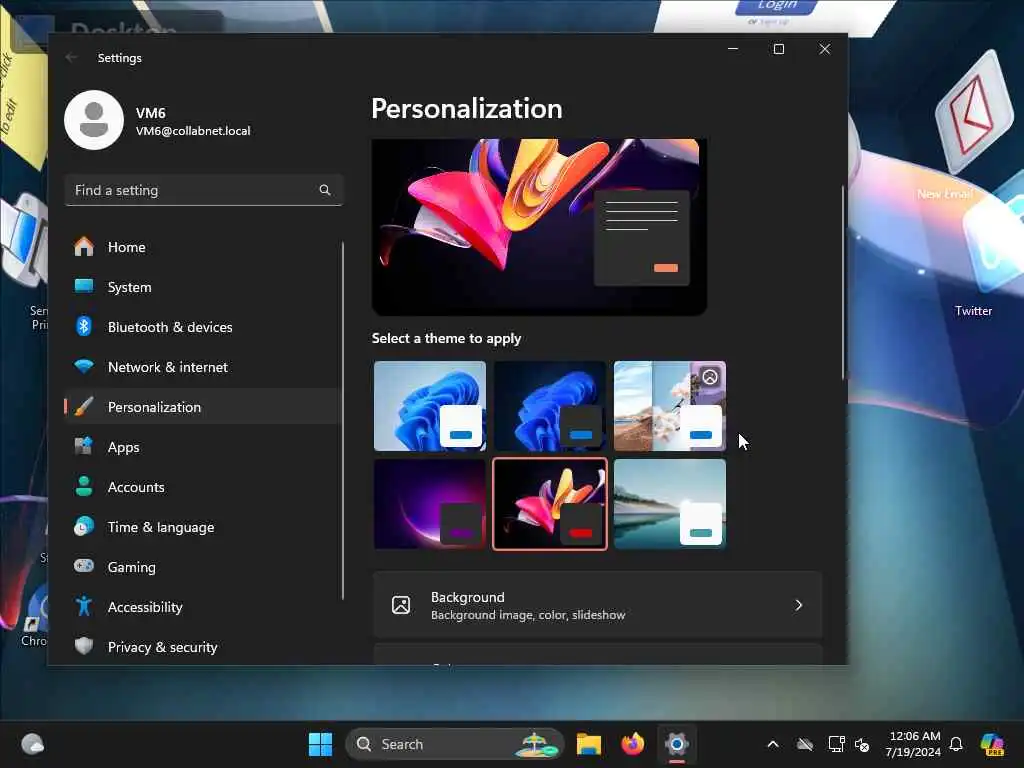Click the Gaming controller icon

coord(84,566)
